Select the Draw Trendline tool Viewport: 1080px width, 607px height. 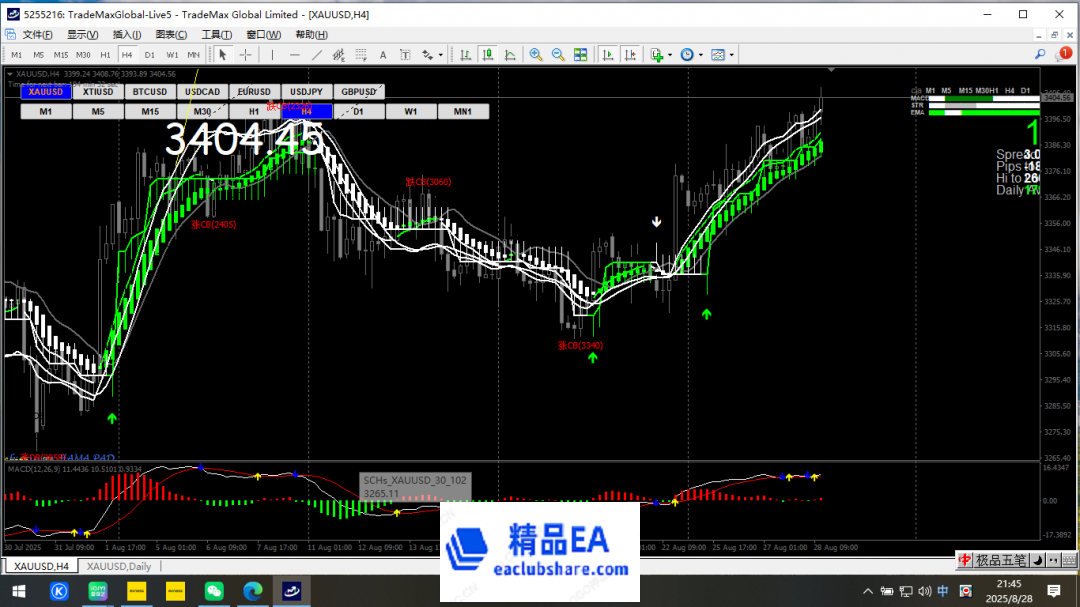(315, 54)
